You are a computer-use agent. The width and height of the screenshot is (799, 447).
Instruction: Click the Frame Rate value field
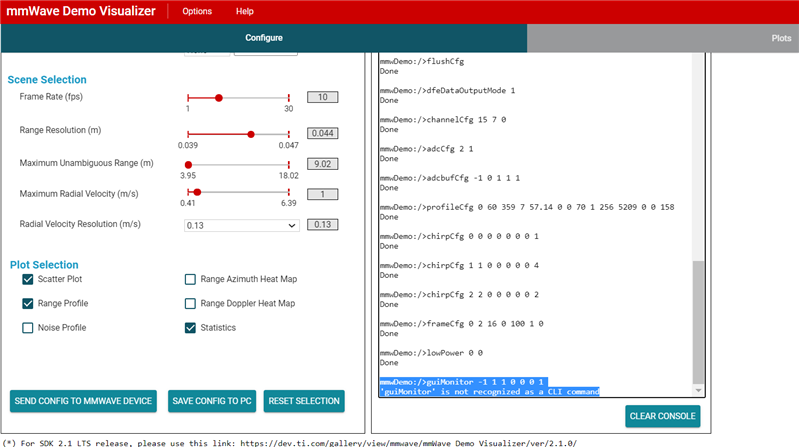pyautogui.click(x=323, y=97)
